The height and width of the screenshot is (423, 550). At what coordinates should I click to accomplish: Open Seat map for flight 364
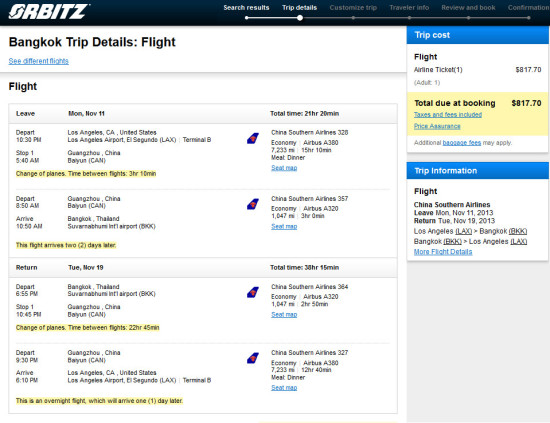pos(284,315)
